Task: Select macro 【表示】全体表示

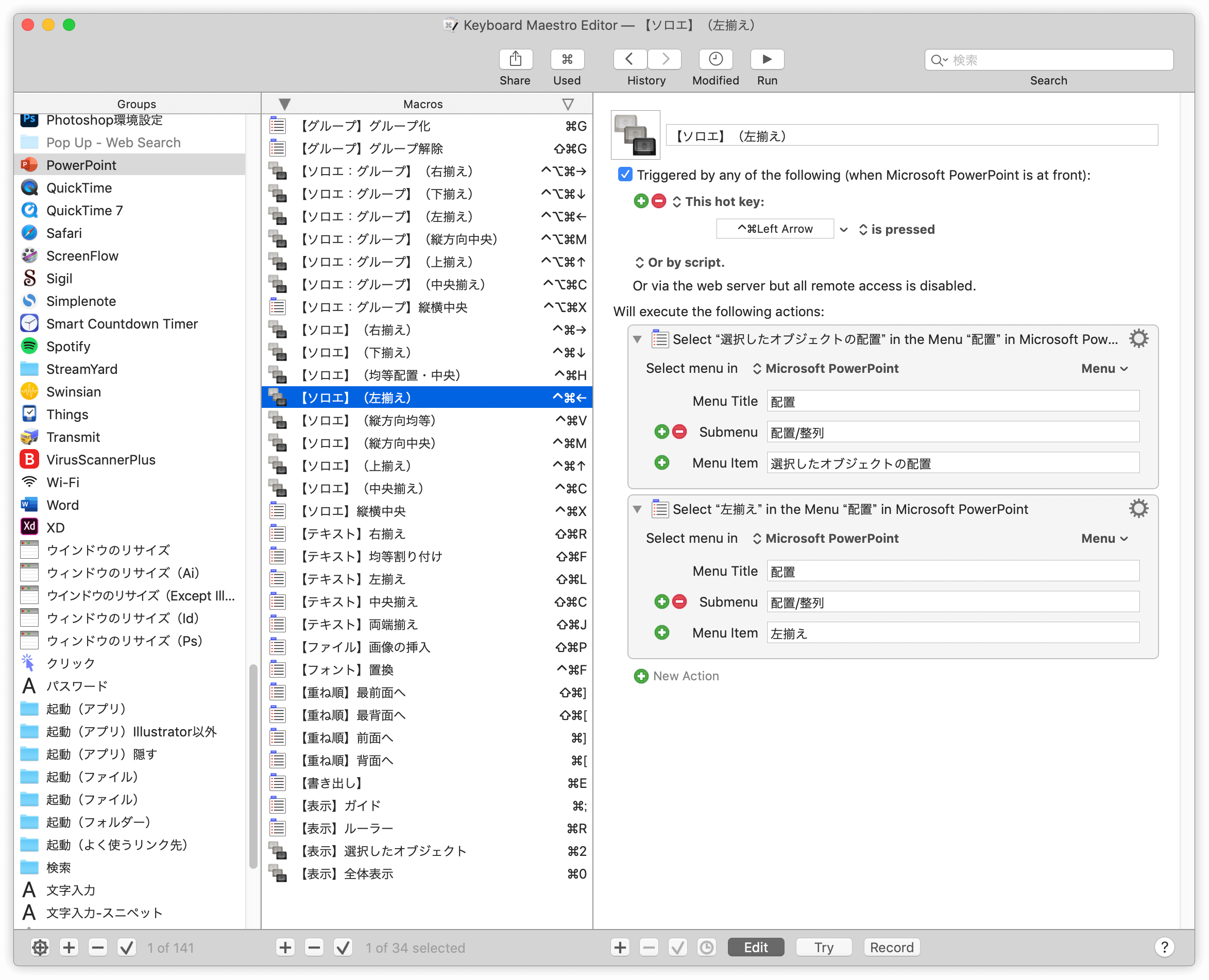Action: (427, 873)
